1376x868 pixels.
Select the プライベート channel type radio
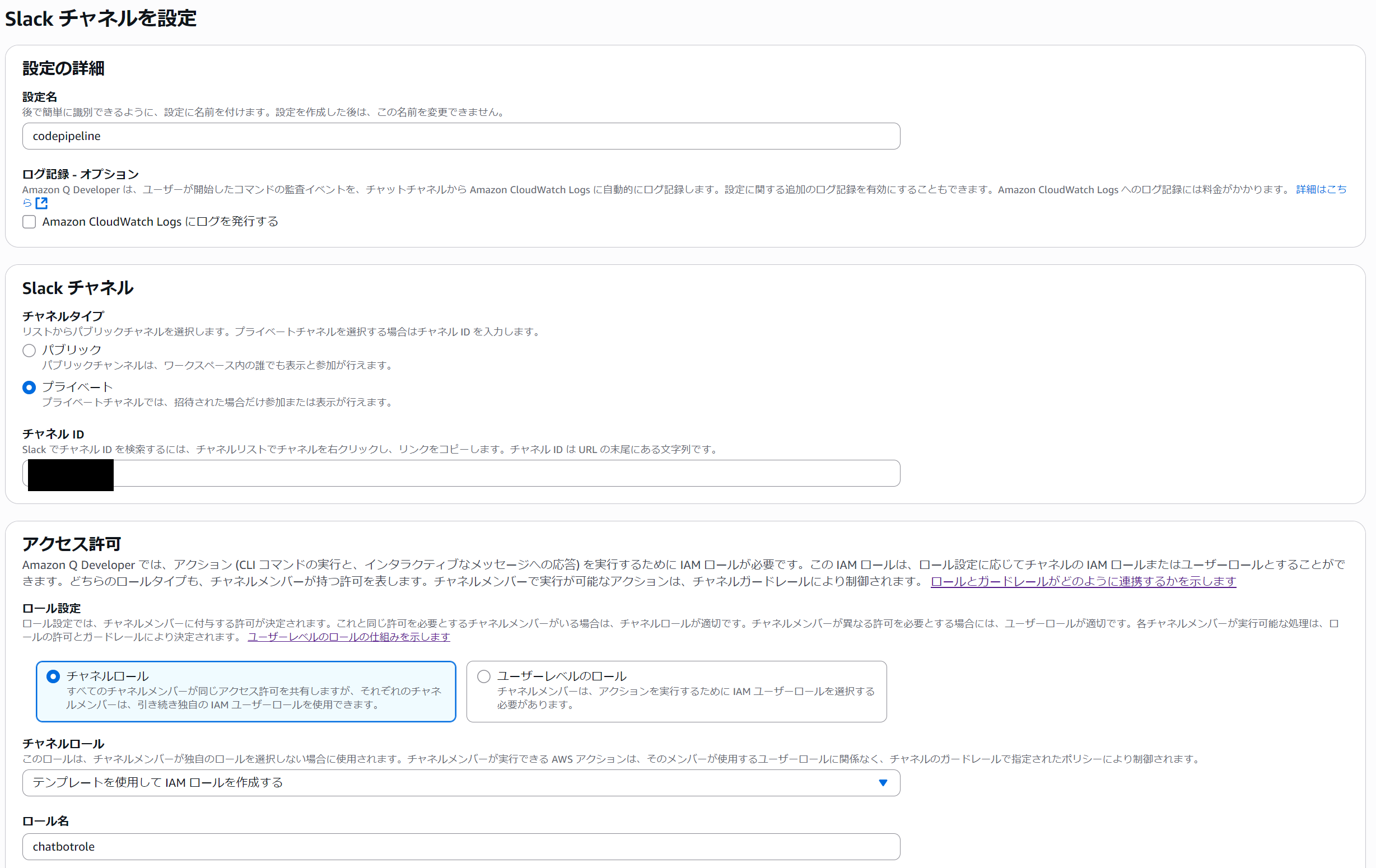[29, 388]
